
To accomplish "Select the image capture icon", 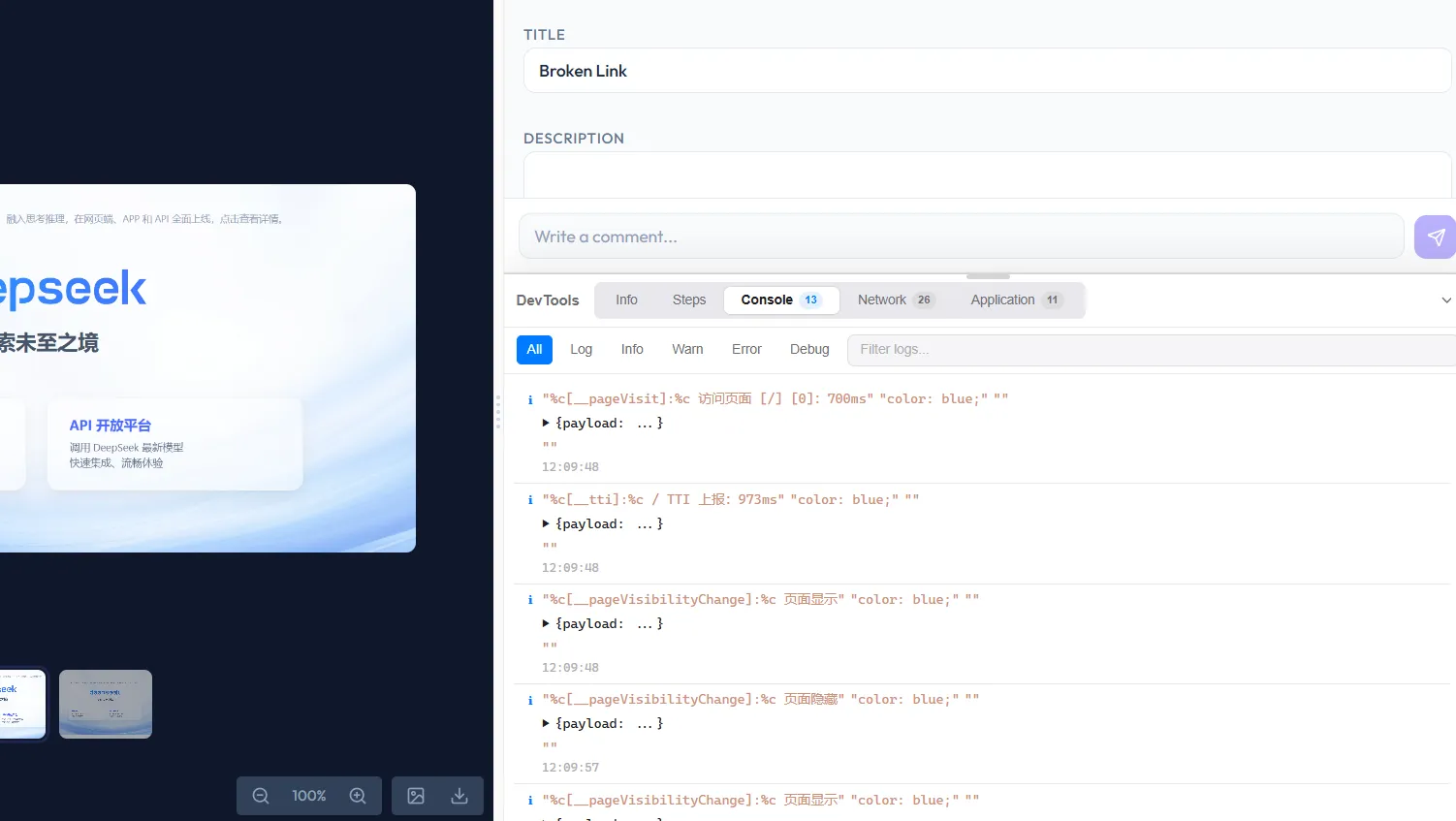I will [x=416, y=795].
